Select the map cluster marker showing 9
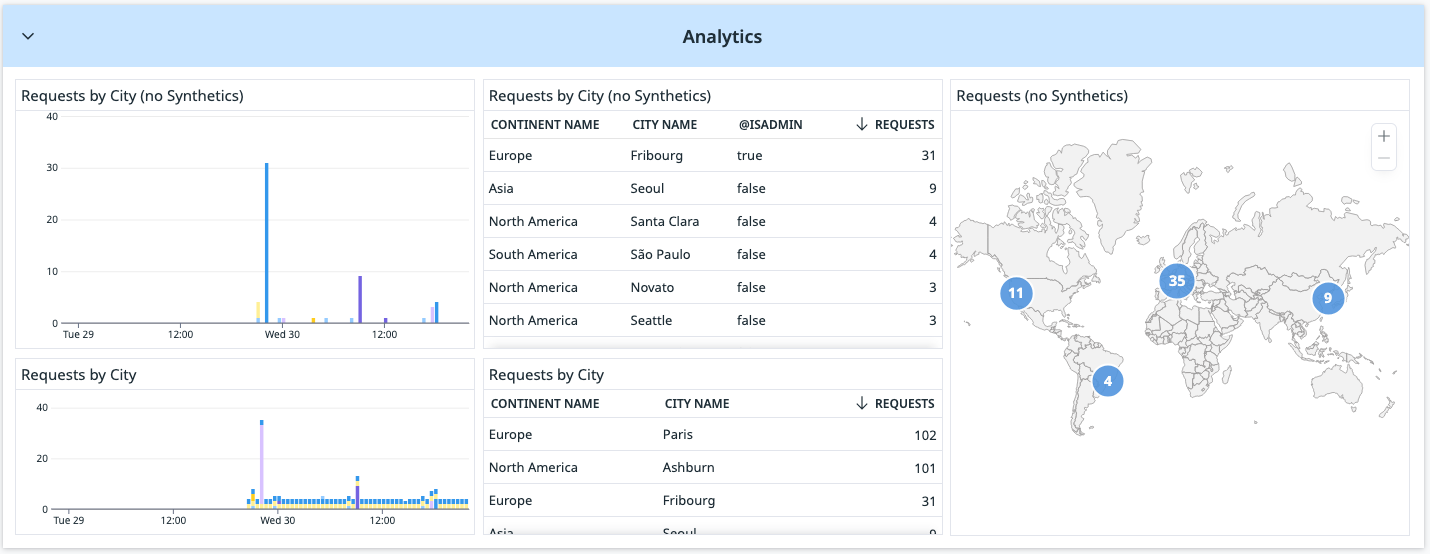 [x=1328, y=297]
